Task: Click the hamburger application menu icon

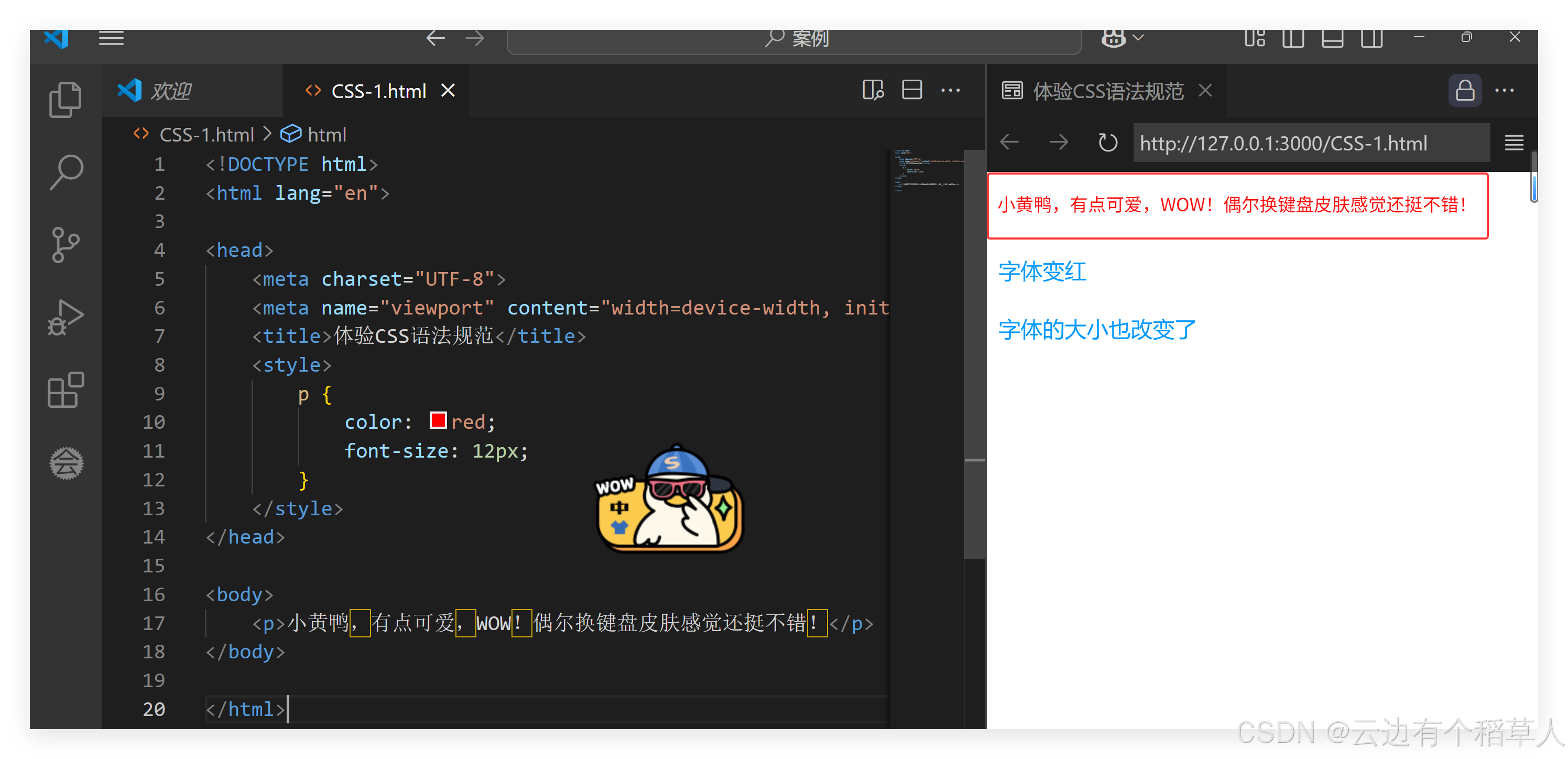Action: (112, 38)
